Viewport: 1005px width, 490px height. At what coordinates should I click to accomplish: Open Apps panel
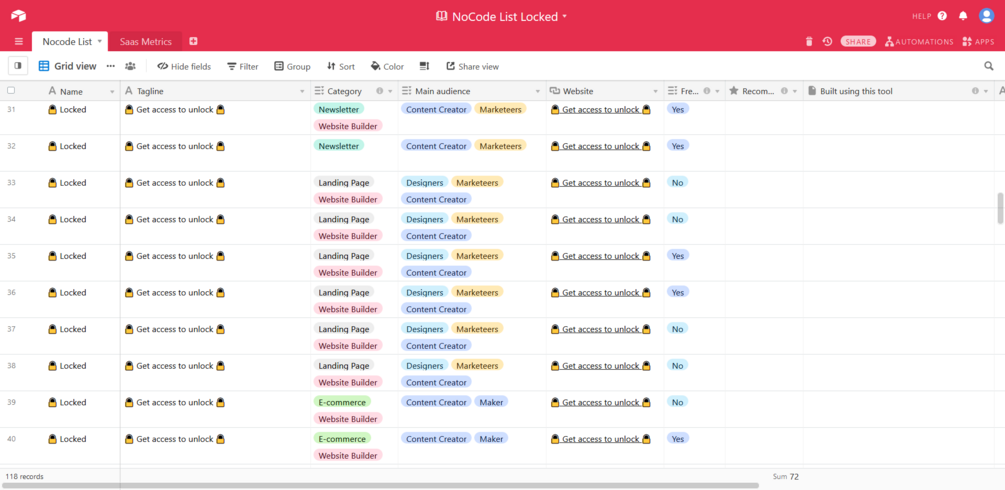[x=977, y=42]
